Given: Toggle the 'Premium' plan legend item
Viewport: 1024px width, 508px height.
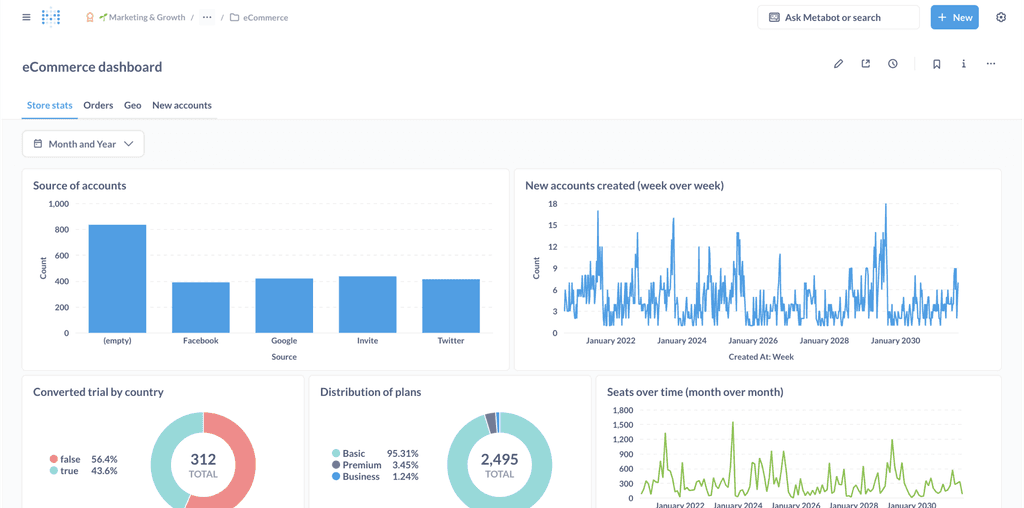Looking at the screenshot, I should point(360,465).
